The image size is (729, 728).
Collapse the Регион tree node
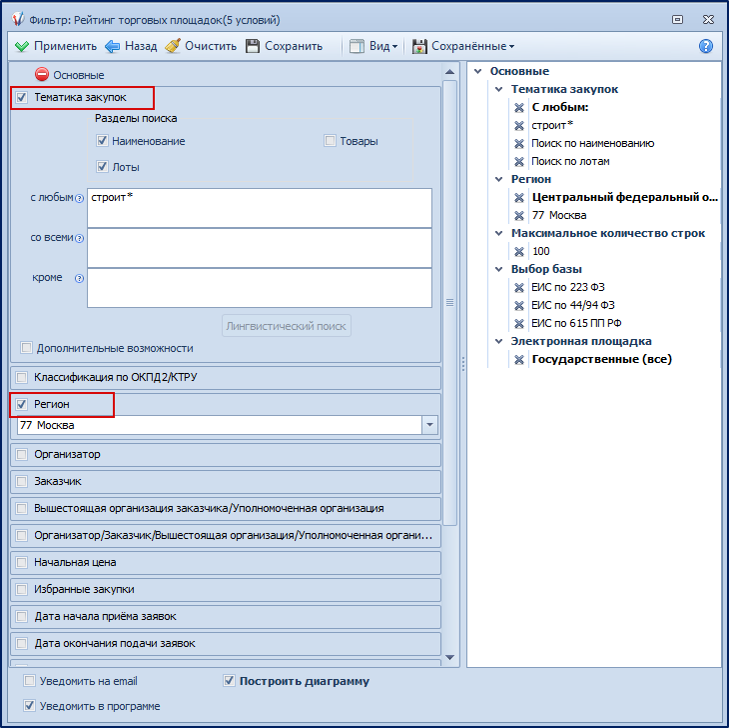499,179
